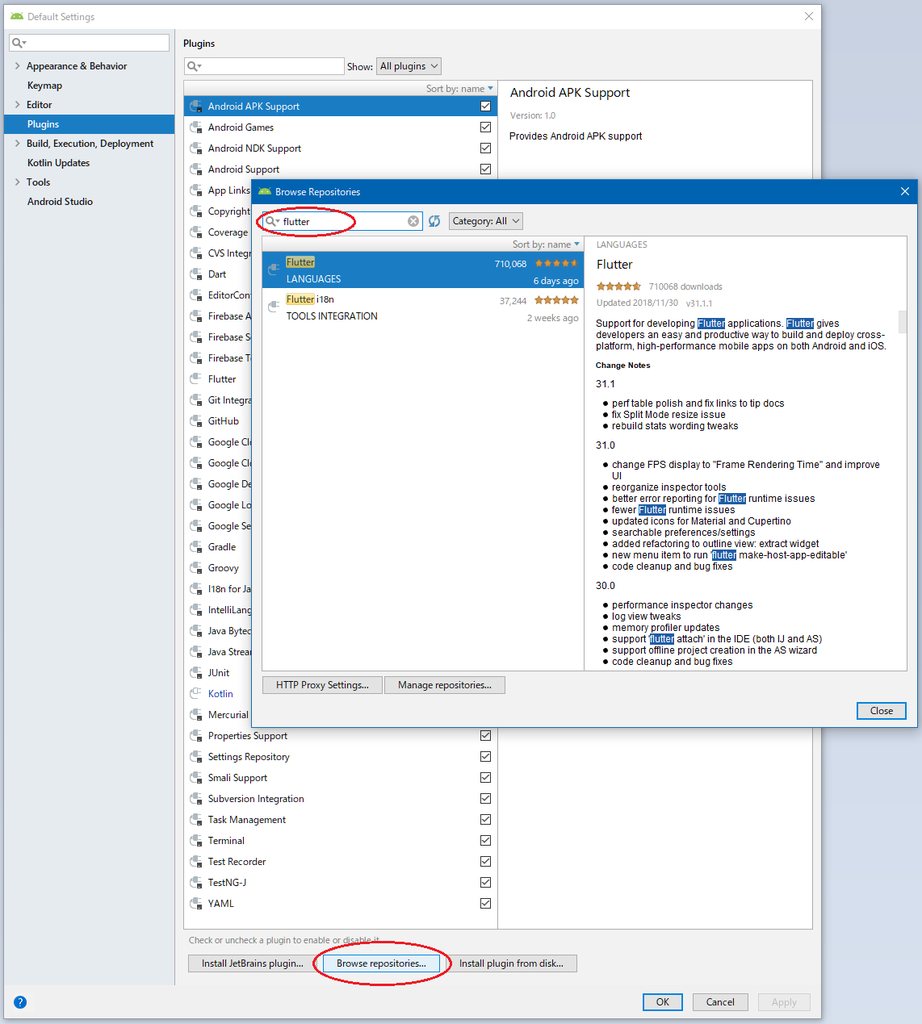Select the Plugins settings category
Image resolution: width=922 pixels, height=1024 pixels.
89,124
